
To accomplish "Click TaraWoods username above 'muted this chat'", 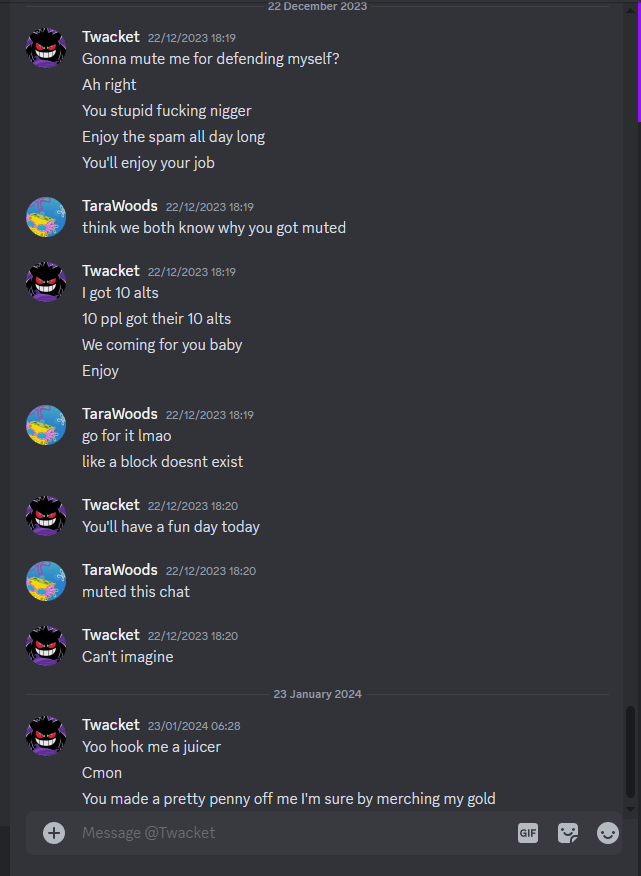I will pos(120,570).
